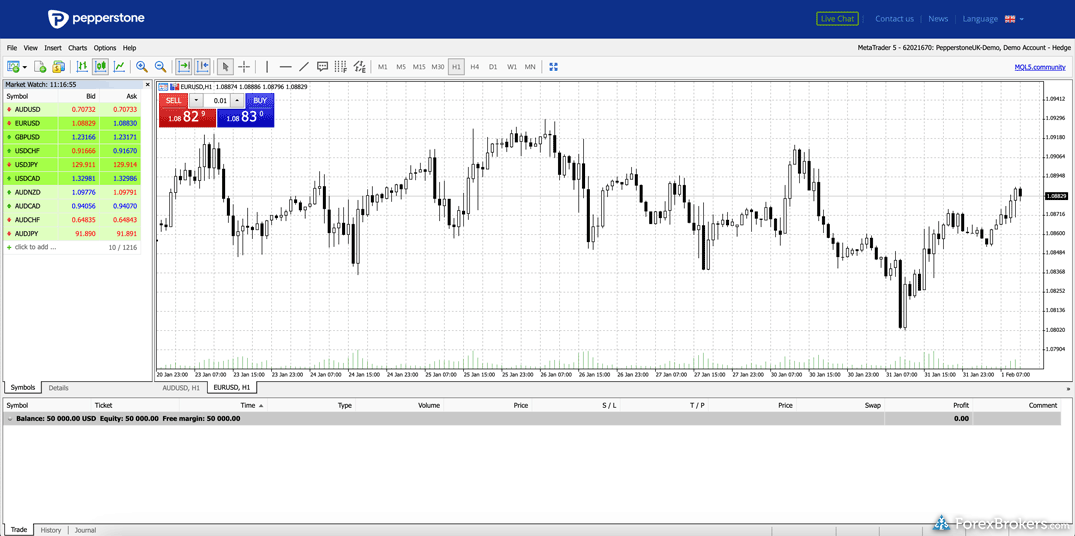The width and height of the screenshot is (1075, 536).
Task: Click the fullscreen icon in the toolbar
Action: [x=553, y=67]
